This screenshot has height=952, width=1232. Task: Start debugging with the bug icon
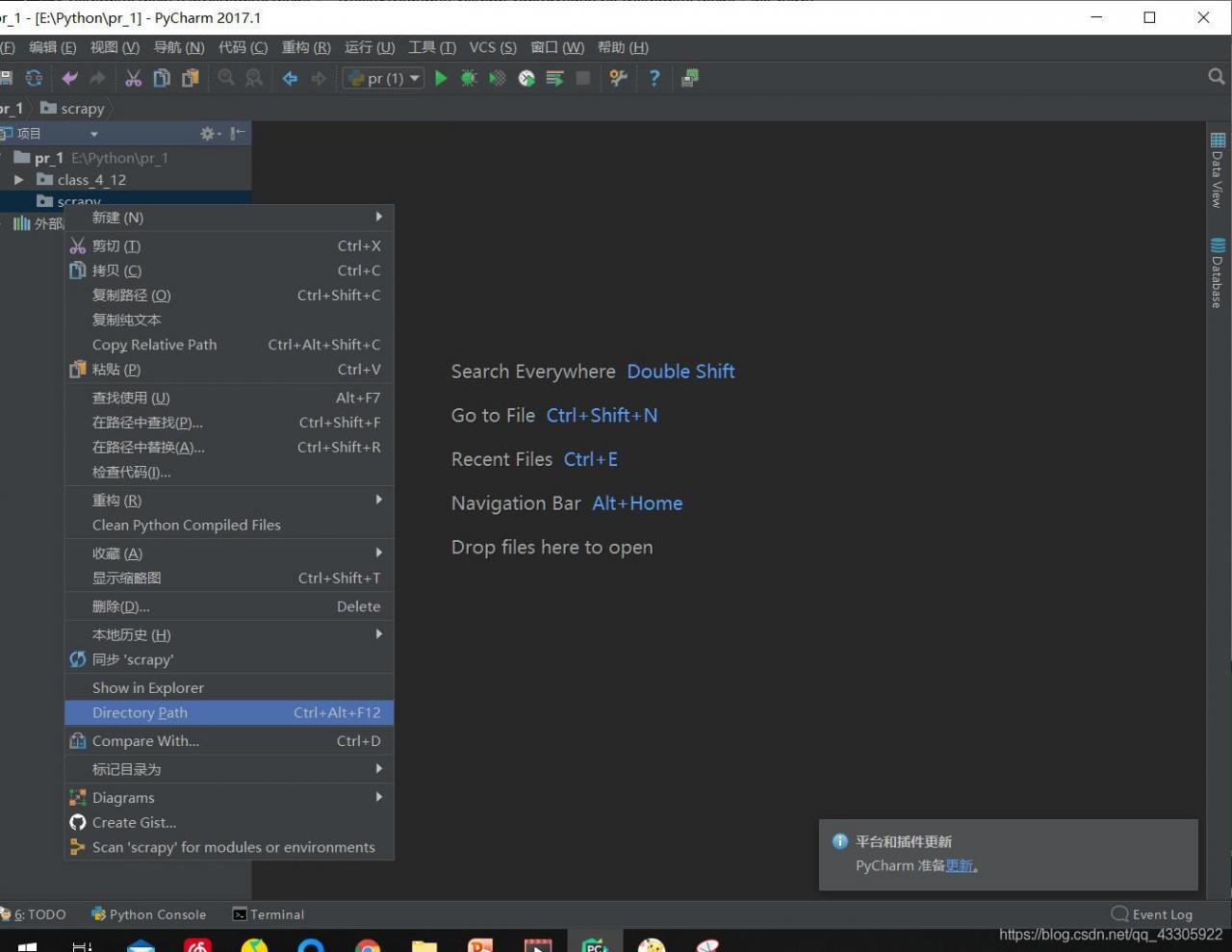(469, 78)
